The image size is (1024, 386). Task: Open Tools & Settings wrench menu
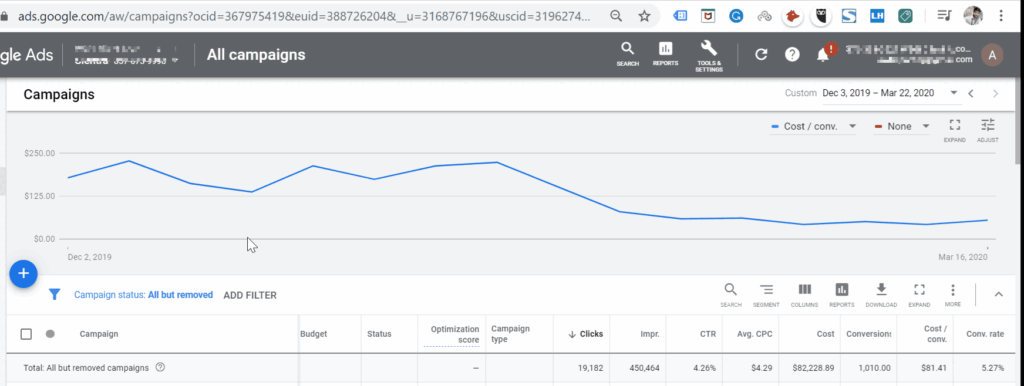point(709,56)
